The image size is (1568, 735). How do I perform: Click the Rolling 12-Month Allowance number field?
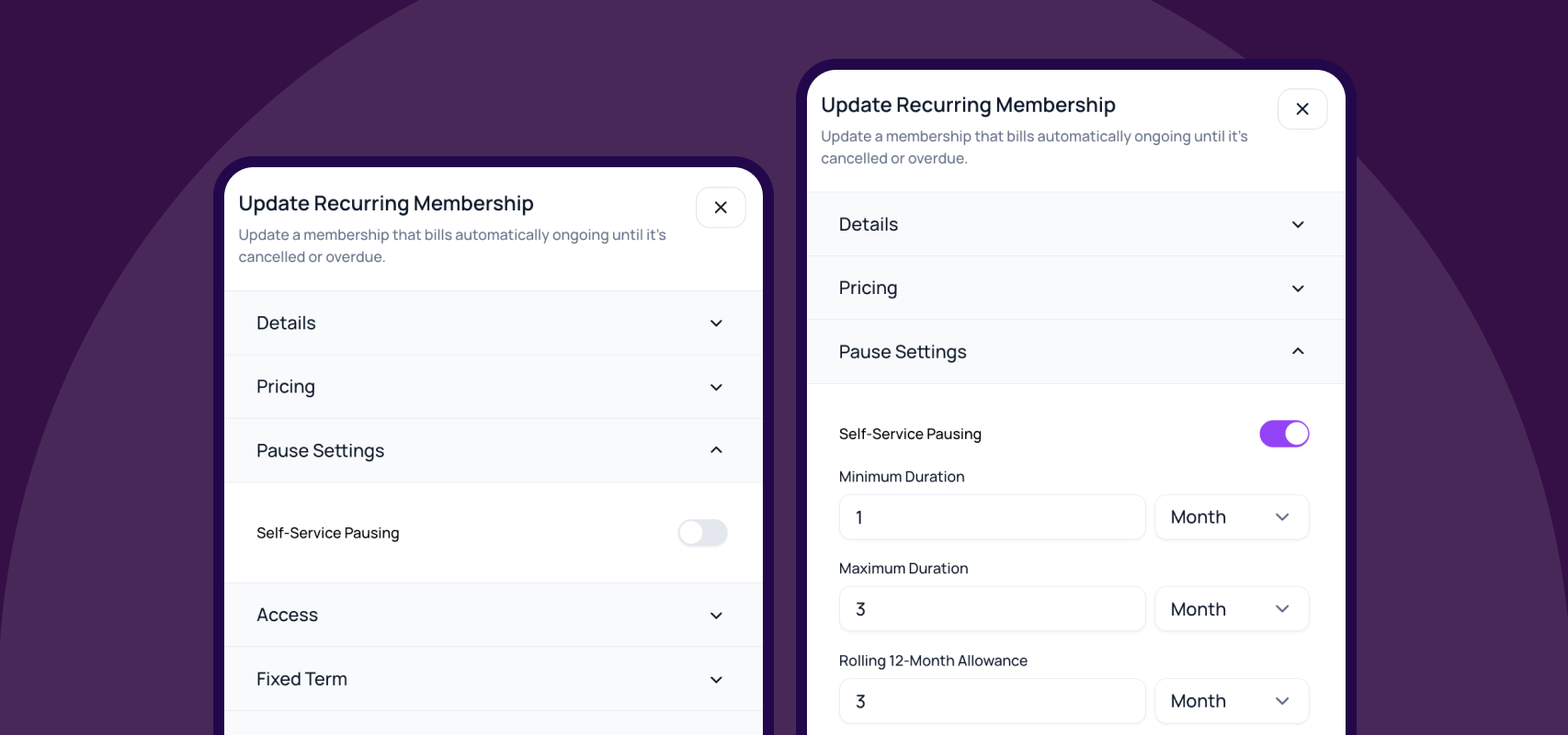pos(992,701)
